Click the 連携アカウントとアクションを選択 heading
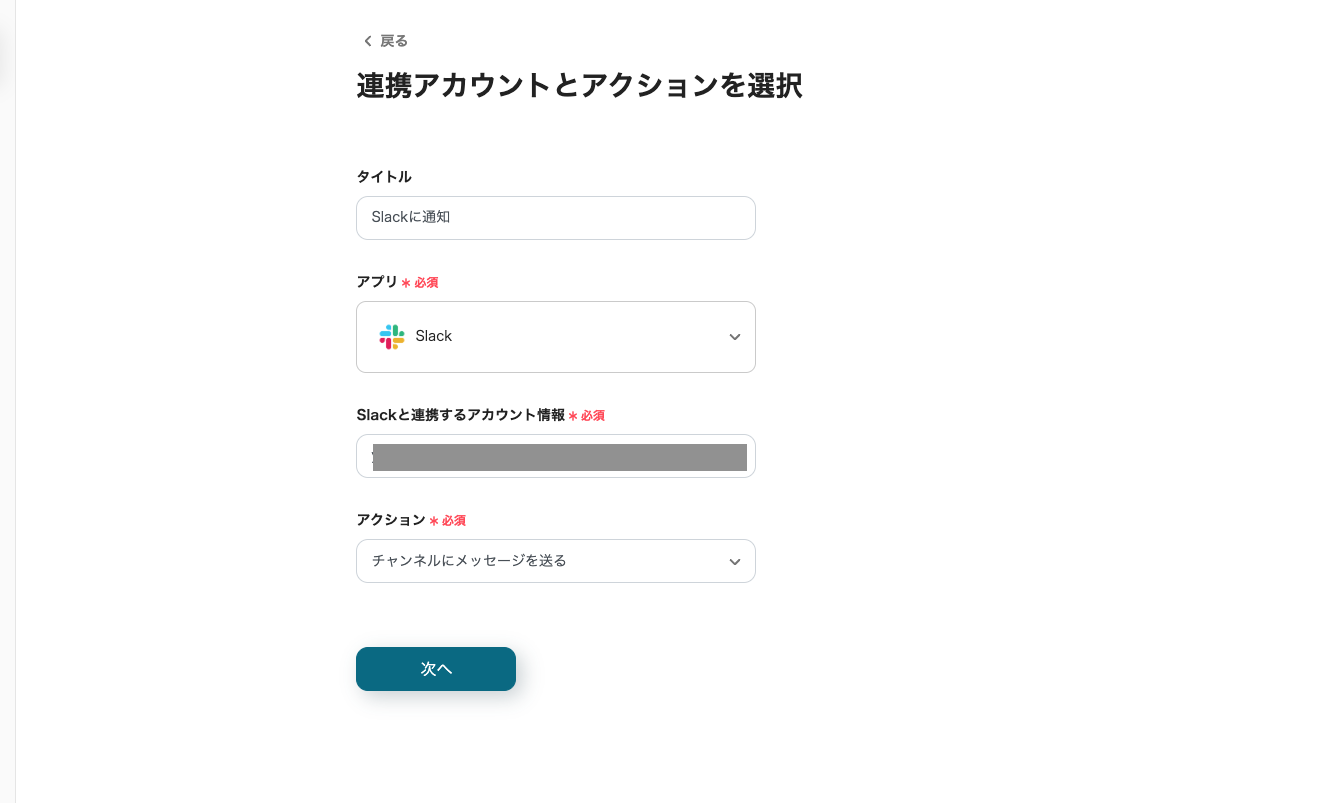This screenshot has width=1332, height=803. coord(579,86)
